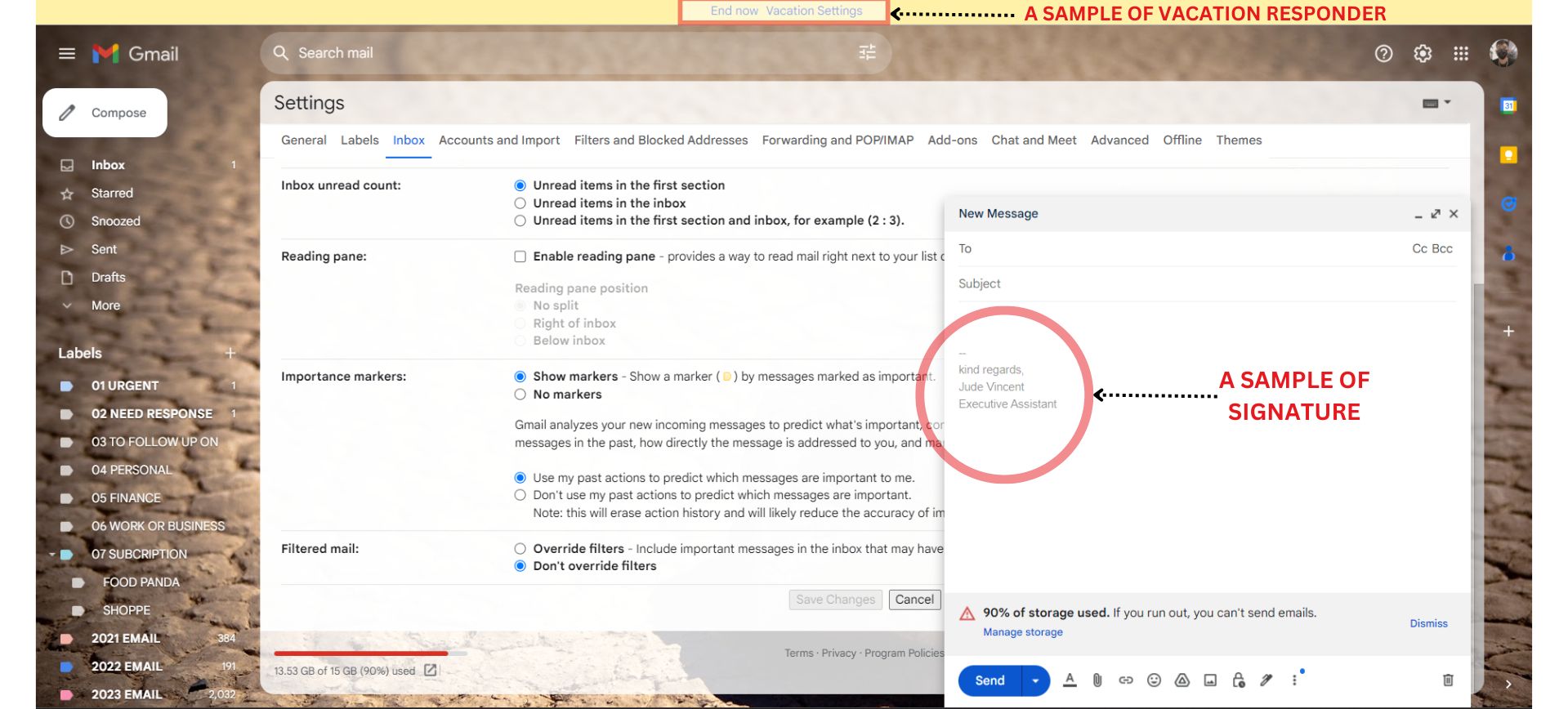Insert a link in the message
This screenshot has height=709, width=1568.
pos(1126,680)
